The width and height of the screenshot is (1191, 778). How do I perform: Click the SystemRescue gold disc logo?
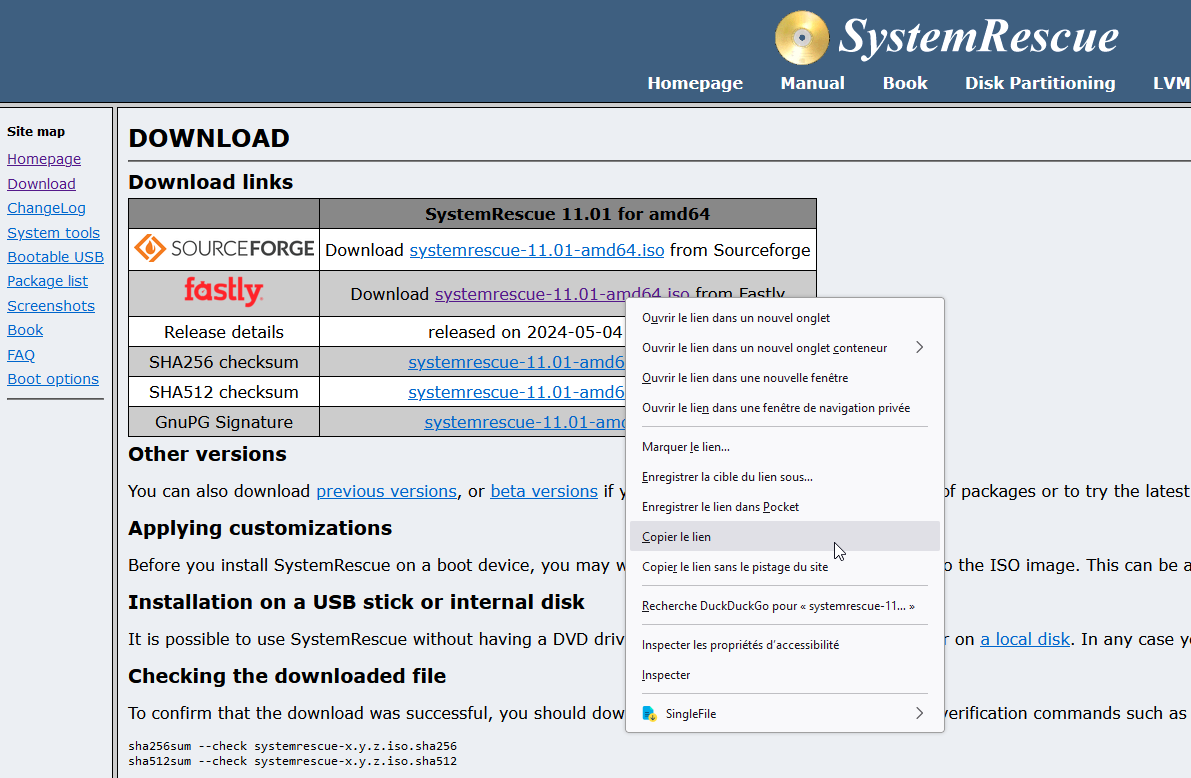pos(802,37)
